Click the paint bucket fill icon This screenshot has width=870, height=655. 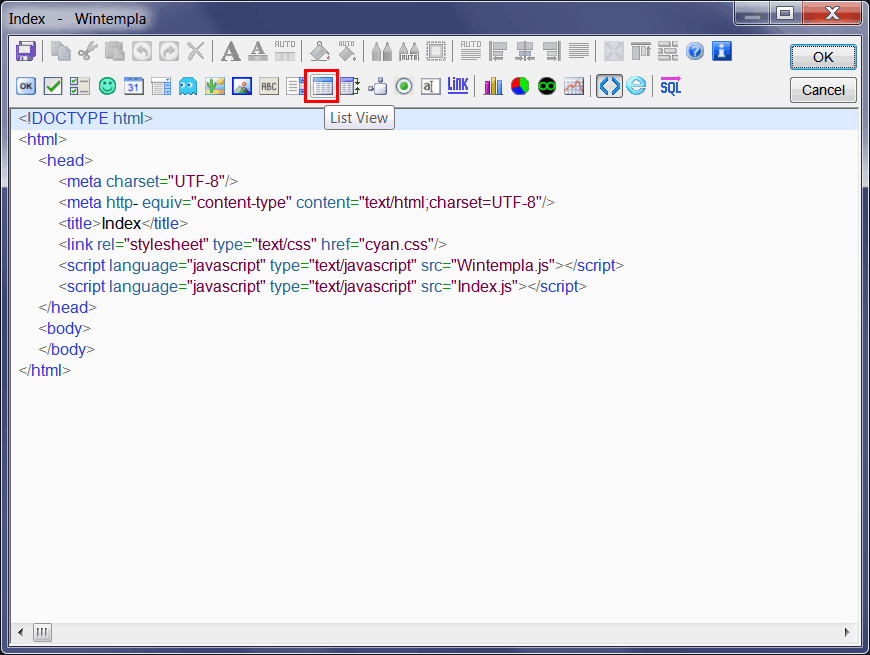click(320, 52)
